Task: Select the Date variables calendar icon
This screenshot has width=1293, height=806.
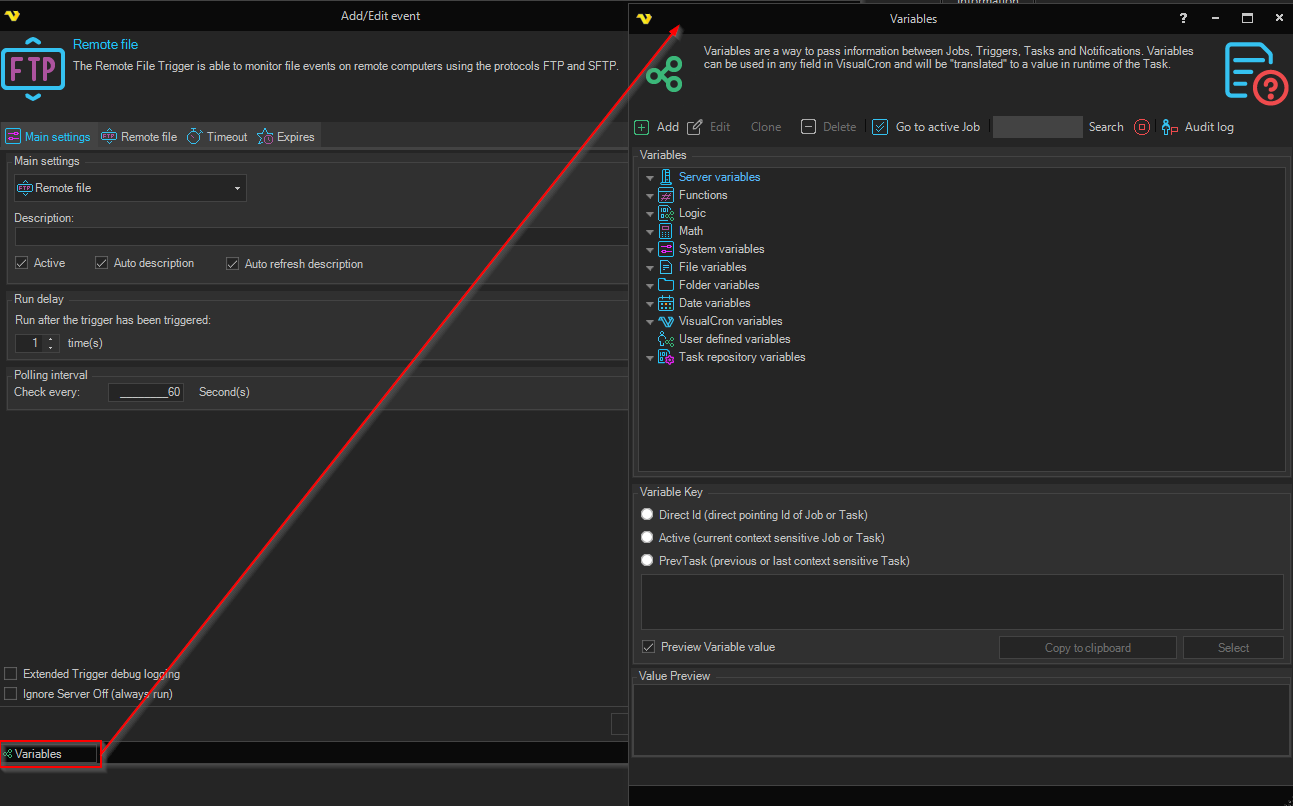Action: (x=666, y=303)
